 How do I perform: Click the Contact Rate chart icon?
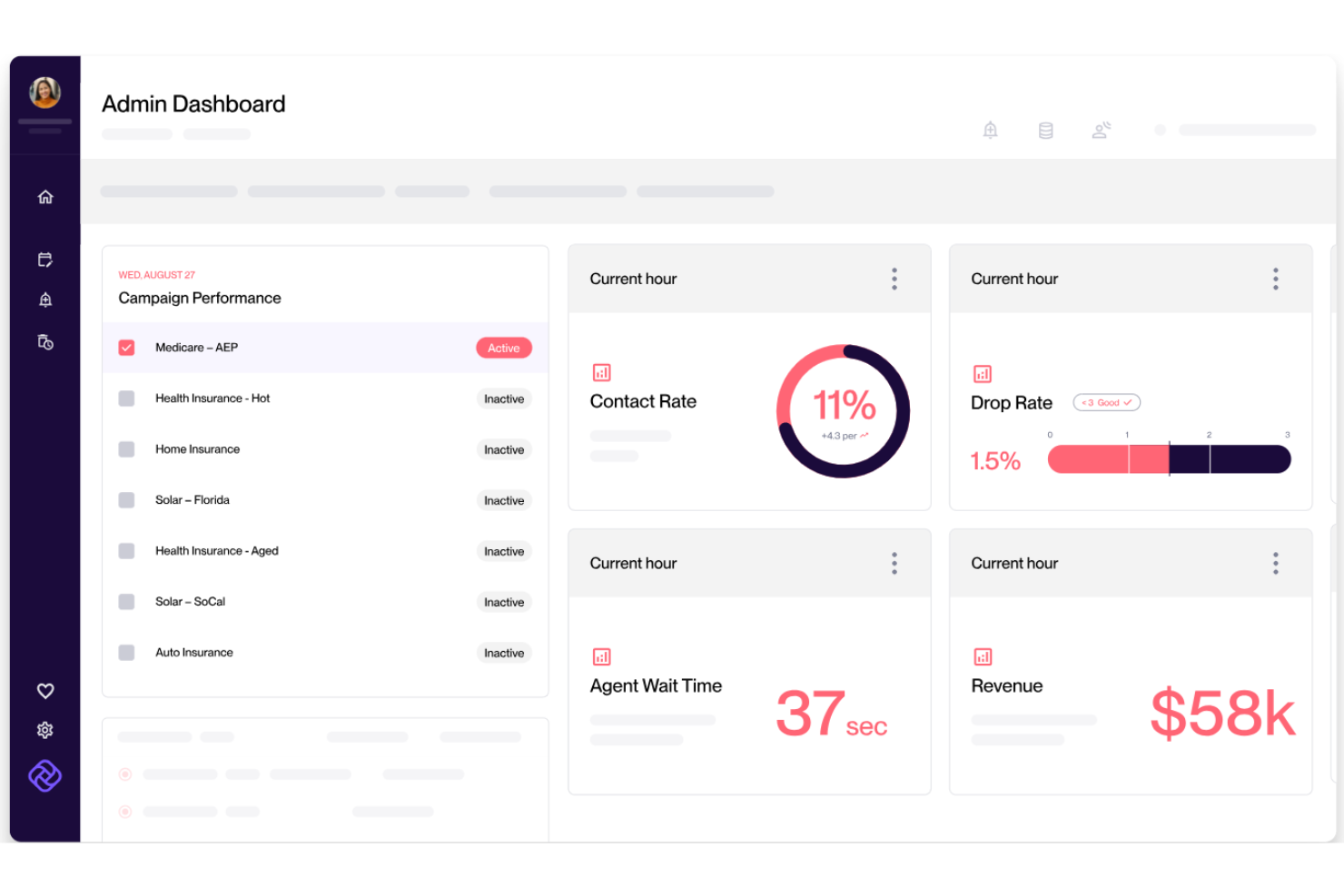pyautogui.click(x=600, y=372)
